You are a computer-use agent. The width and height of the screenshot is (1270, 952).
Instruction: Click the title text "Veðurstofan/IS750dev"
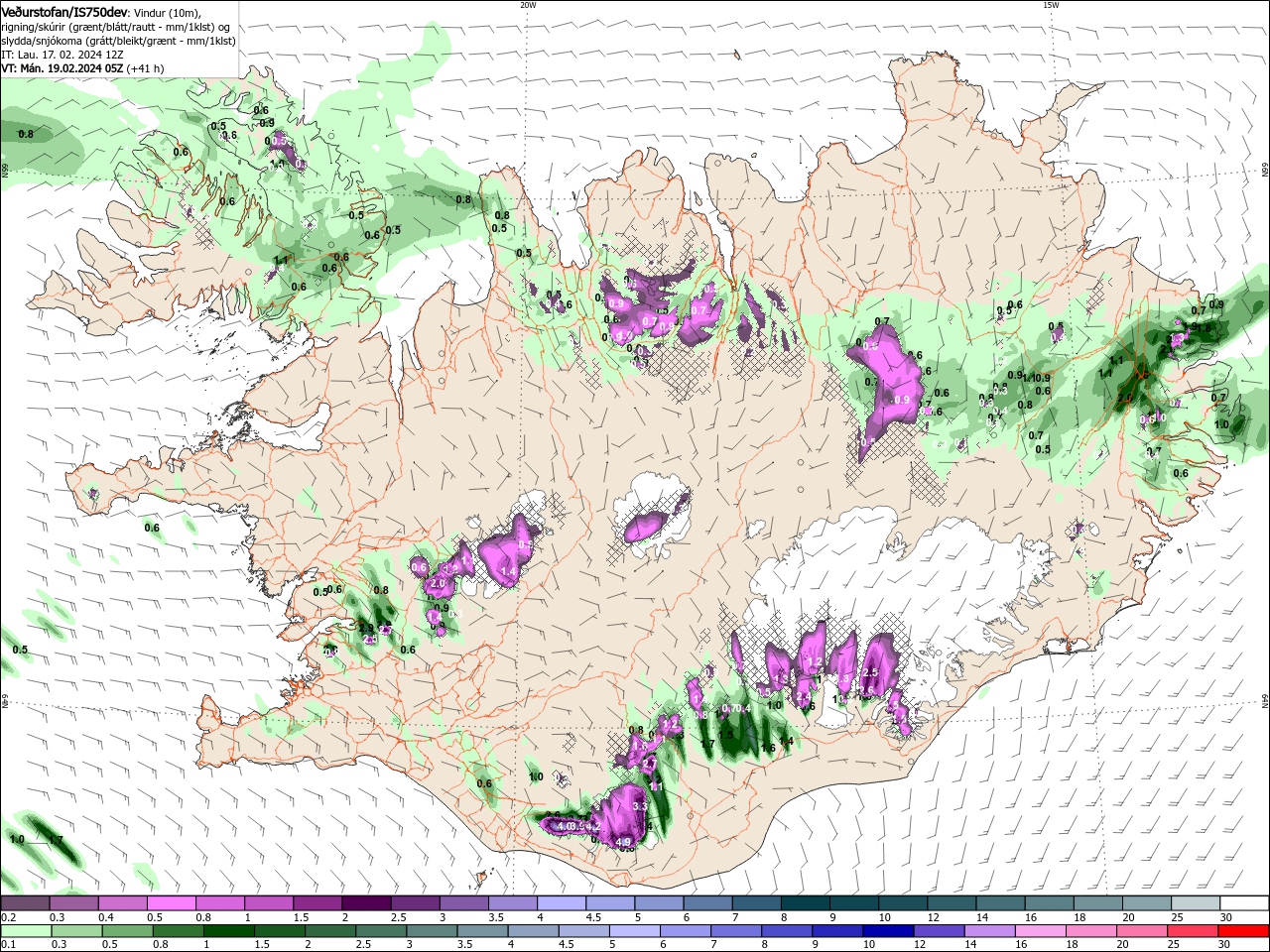(x=63, y=11)
